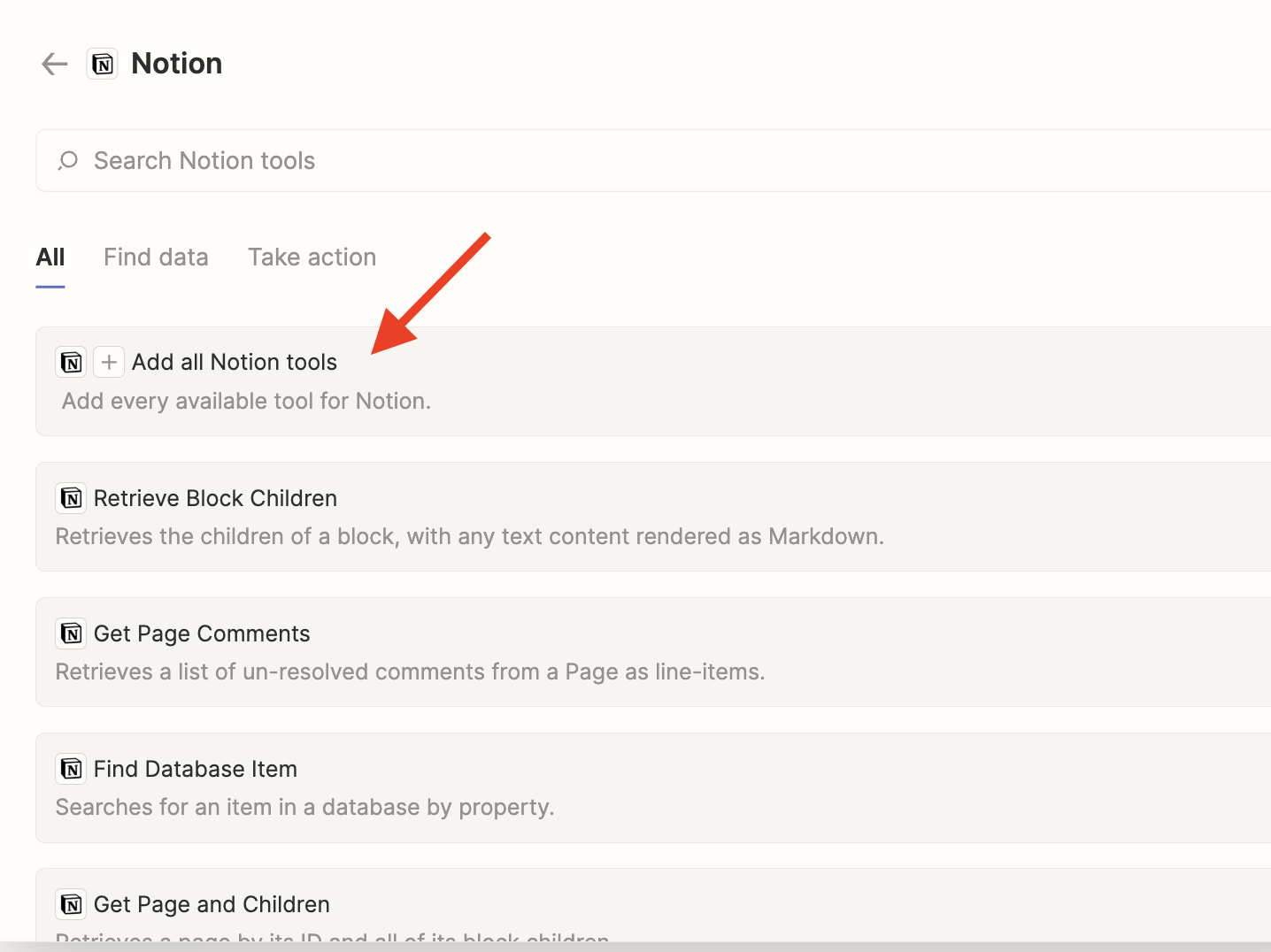Focus the Search Notion tools field
Screen dimensions: 1271x952
pos(653,160)
